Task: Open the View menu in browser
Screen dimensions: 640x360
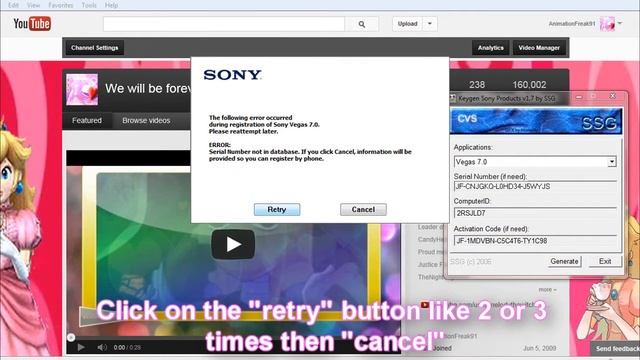Action: [33, 5]
